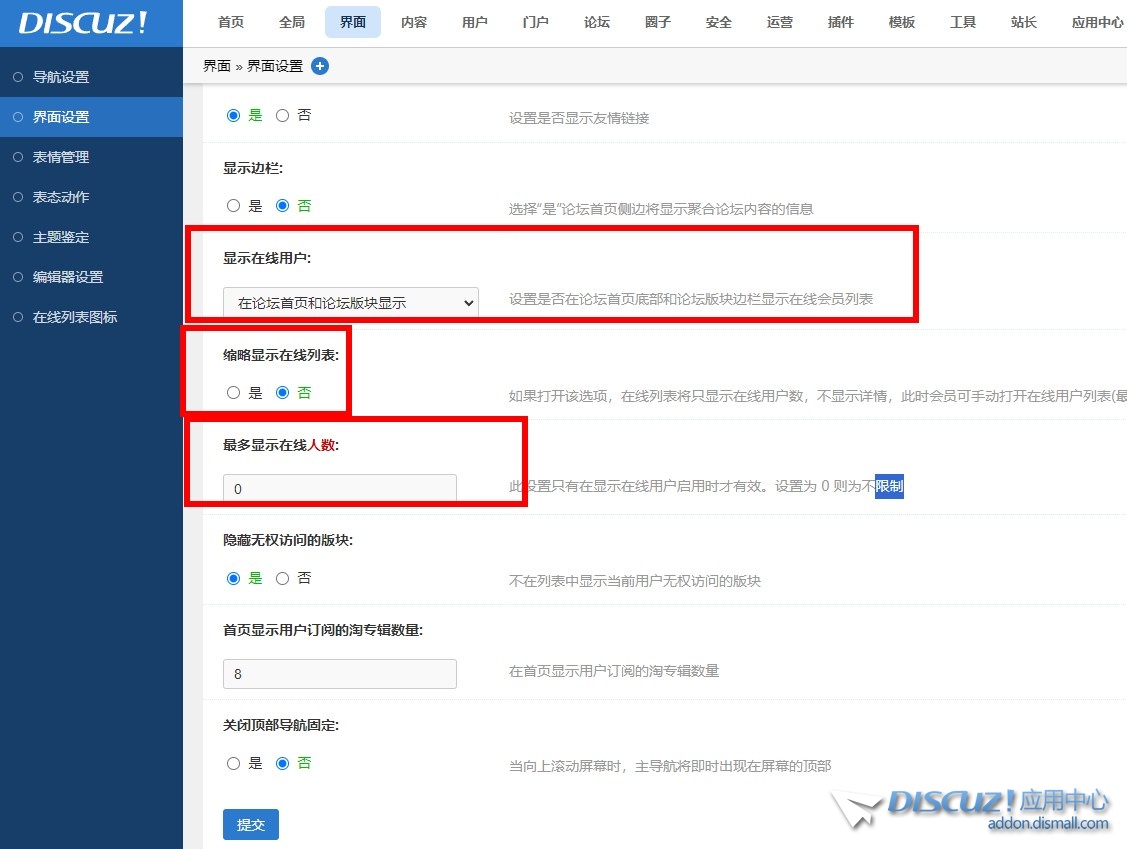1127x849 pixels.
Task: Open 表情管理 in the sidebar
Action: (x=61, y=157)
